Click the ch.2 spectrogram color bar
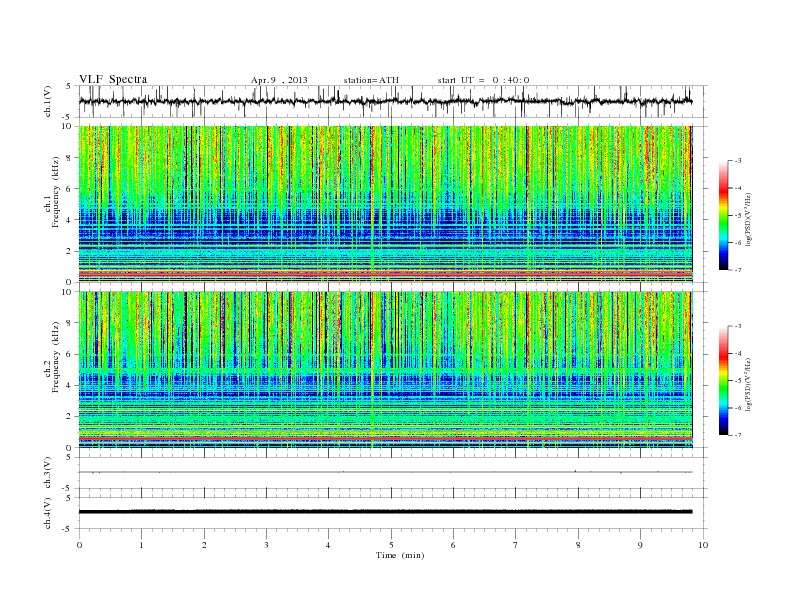Viewport: 792px width, 612px height. 723,381
